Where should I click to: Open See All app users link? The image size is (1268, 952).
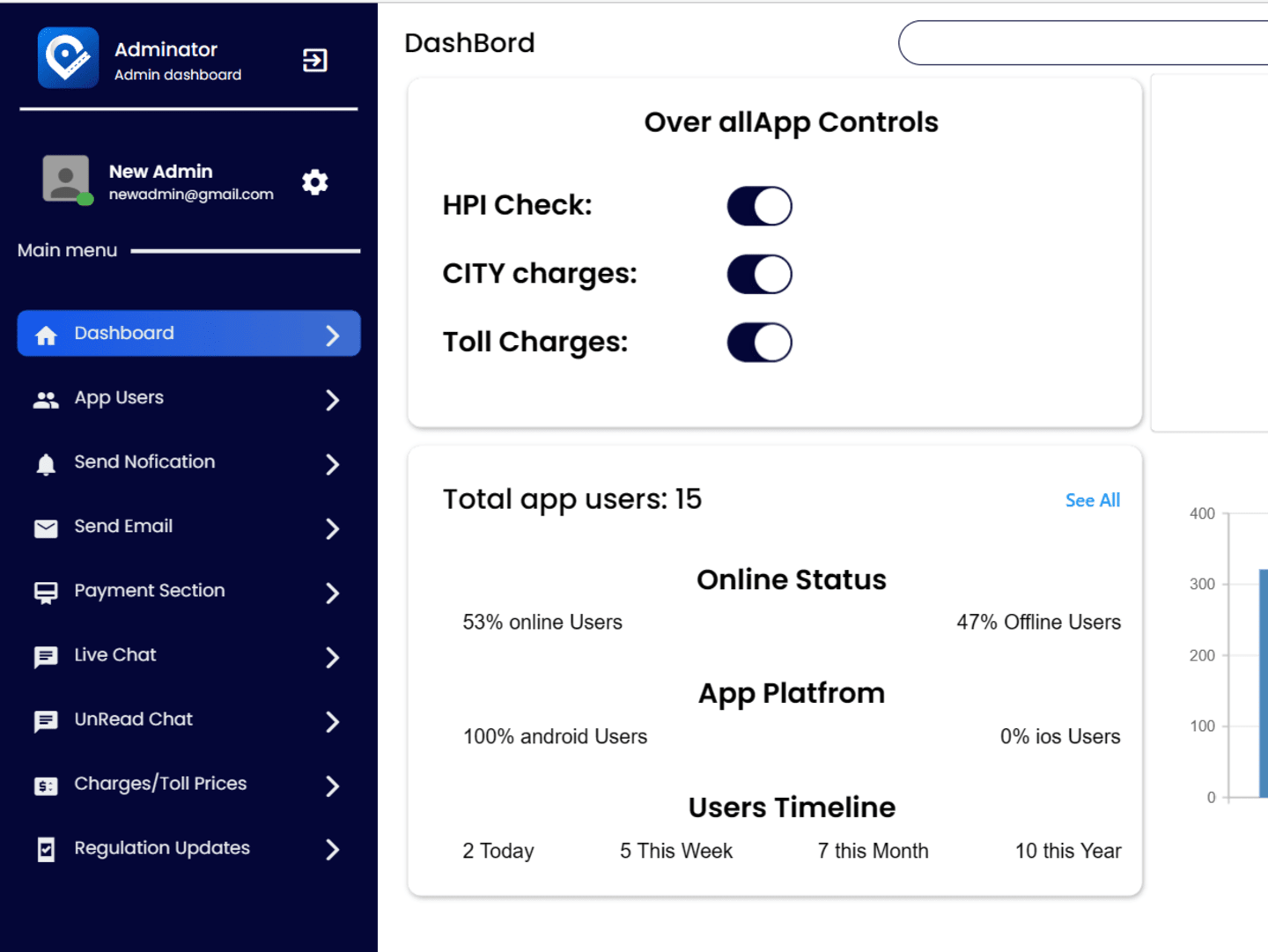click(x=1092, y=500)
